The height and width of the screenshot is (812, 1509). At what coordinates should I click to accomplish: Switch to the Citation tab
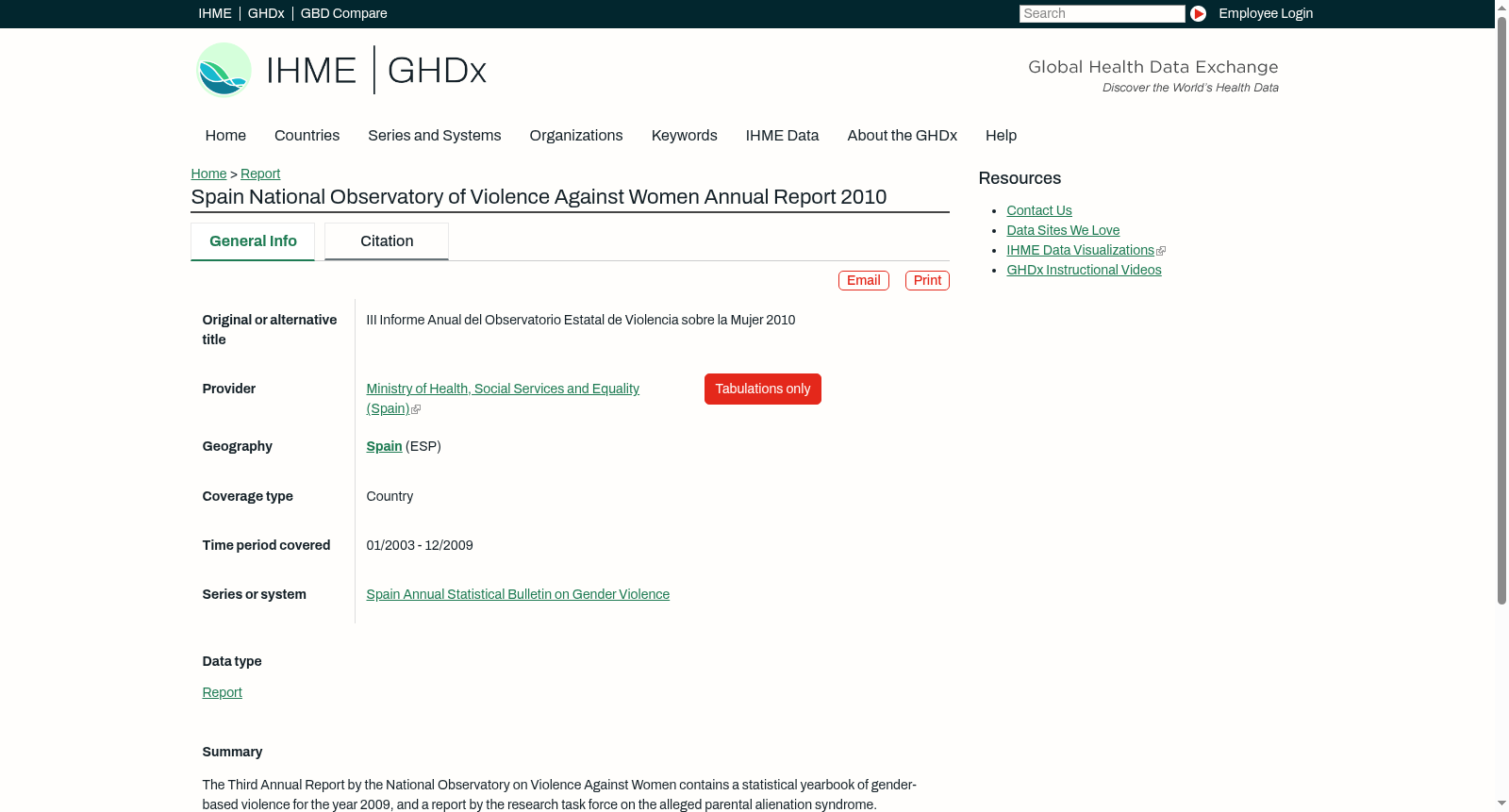(x=387, y=241)
